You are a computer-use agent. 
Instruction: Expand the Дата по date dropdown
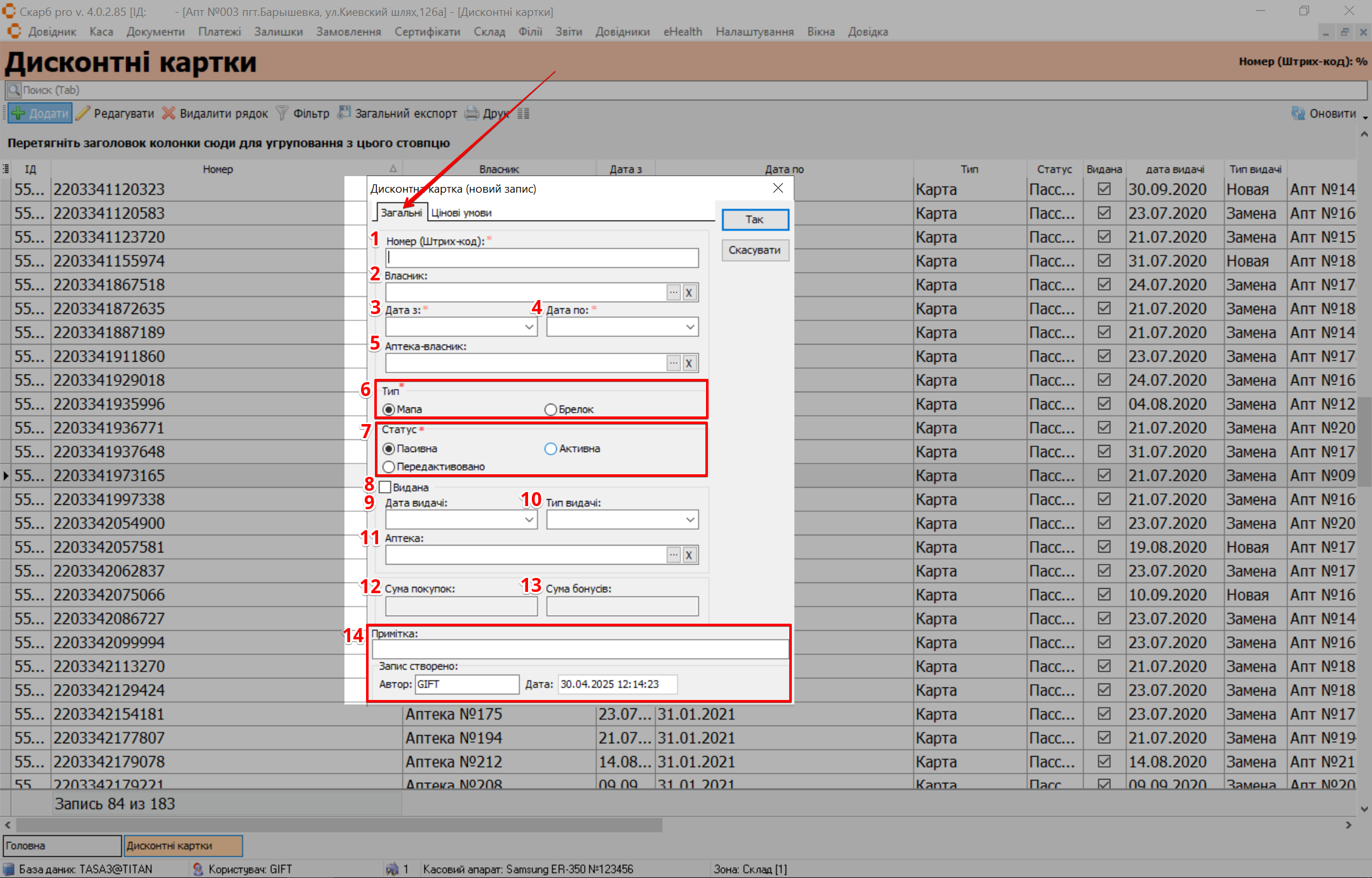click(x=690, y=327)
